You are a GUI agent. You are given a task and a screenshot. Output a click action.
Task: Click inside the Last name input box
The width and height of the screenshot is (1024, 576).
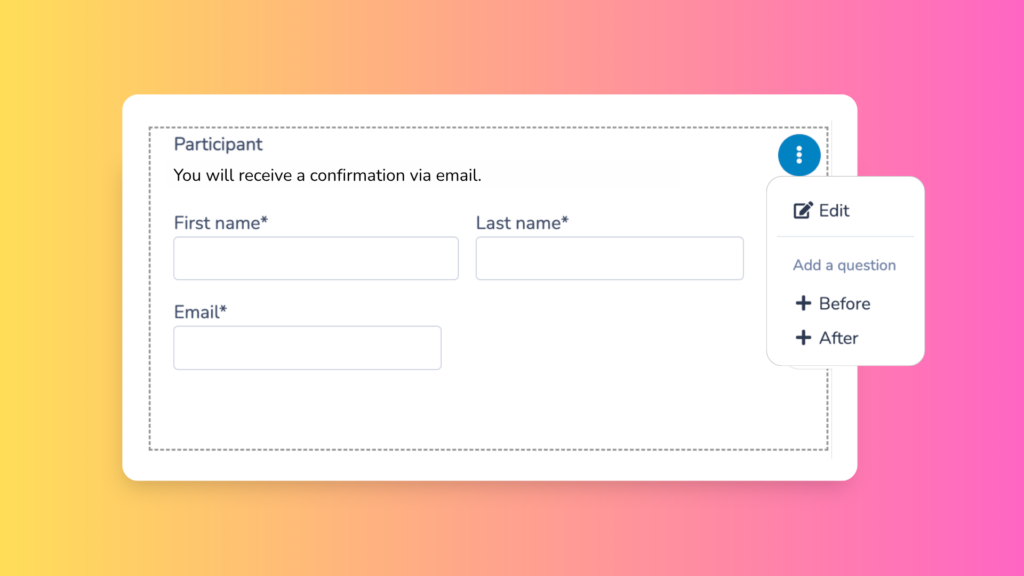coord(609,258)
